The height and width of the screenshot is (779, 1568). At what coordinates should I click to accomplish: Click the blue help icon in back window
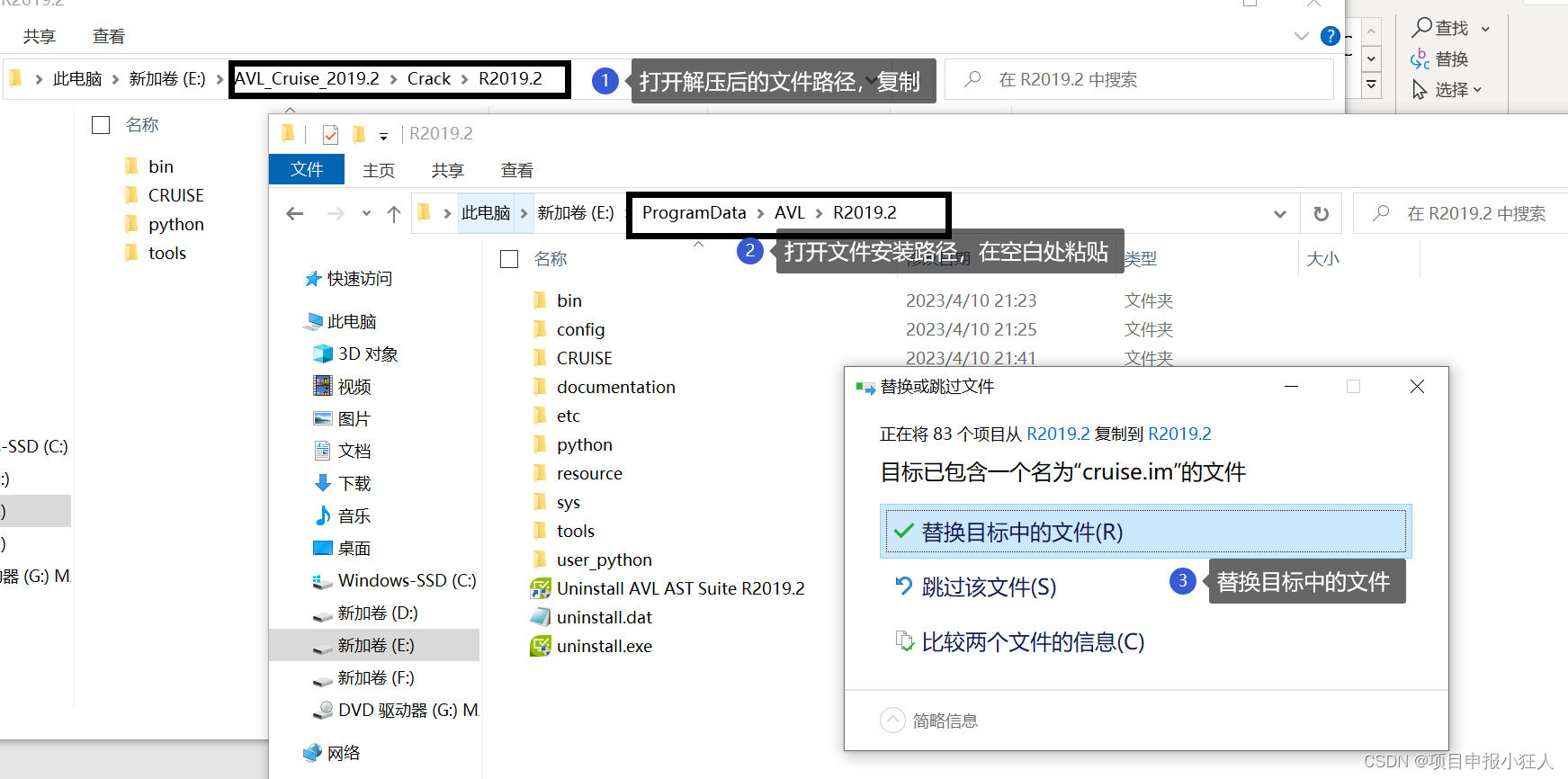tap(1330, 36)
